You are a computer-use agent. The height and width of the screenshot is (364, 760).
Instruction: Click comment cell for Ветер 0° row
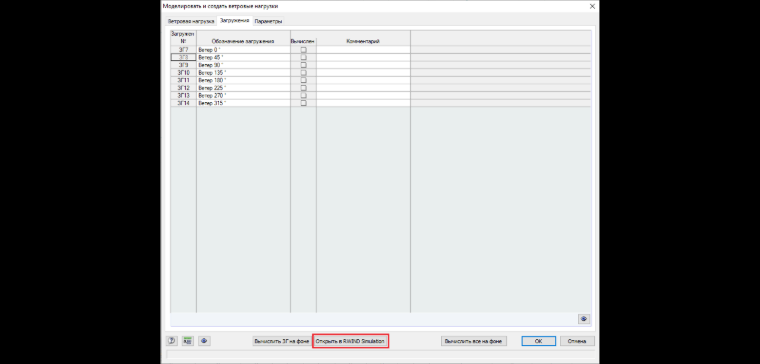[363, 49]
